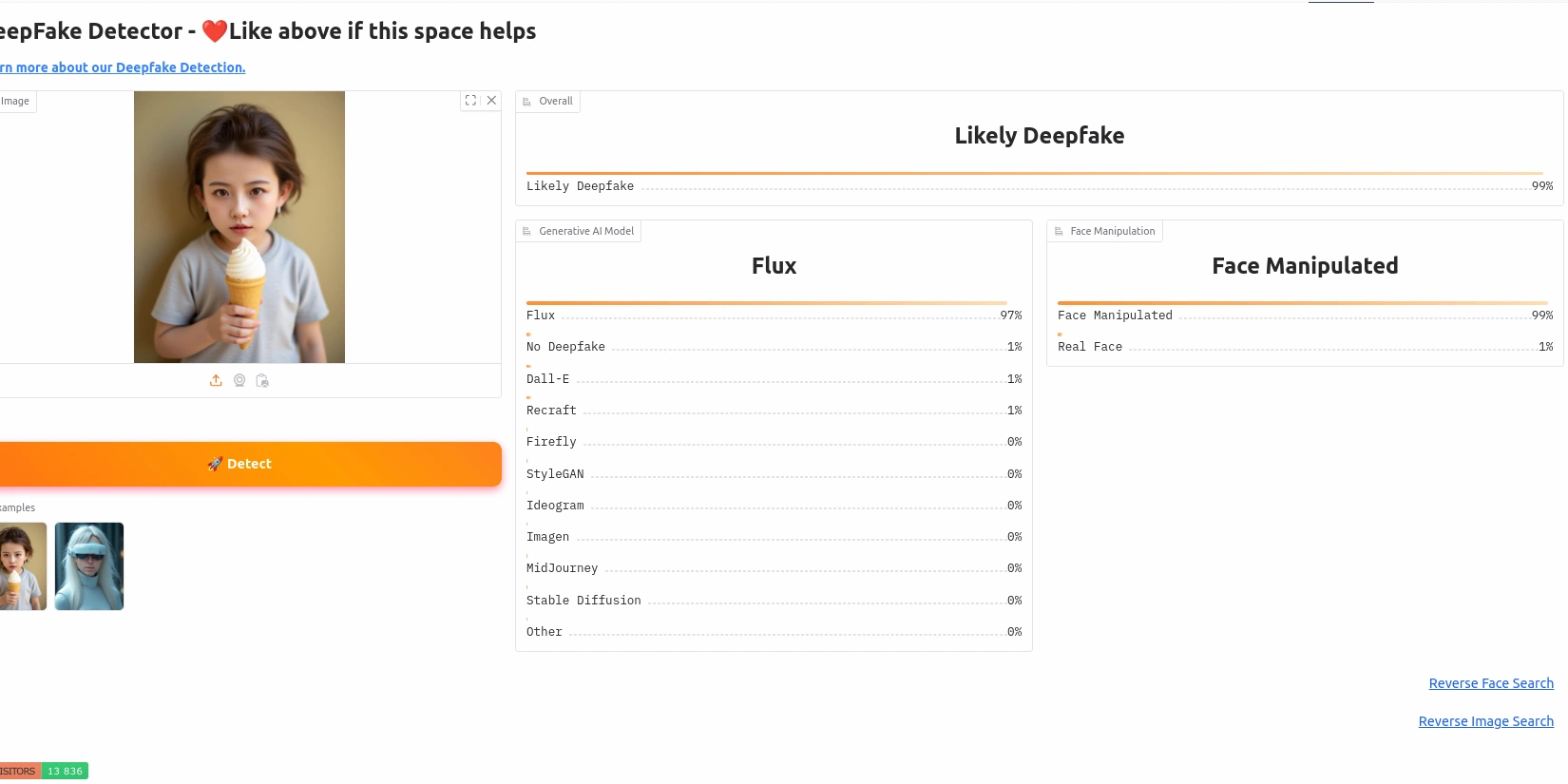View the uploaded image fullscreen

tap(470, 101)
